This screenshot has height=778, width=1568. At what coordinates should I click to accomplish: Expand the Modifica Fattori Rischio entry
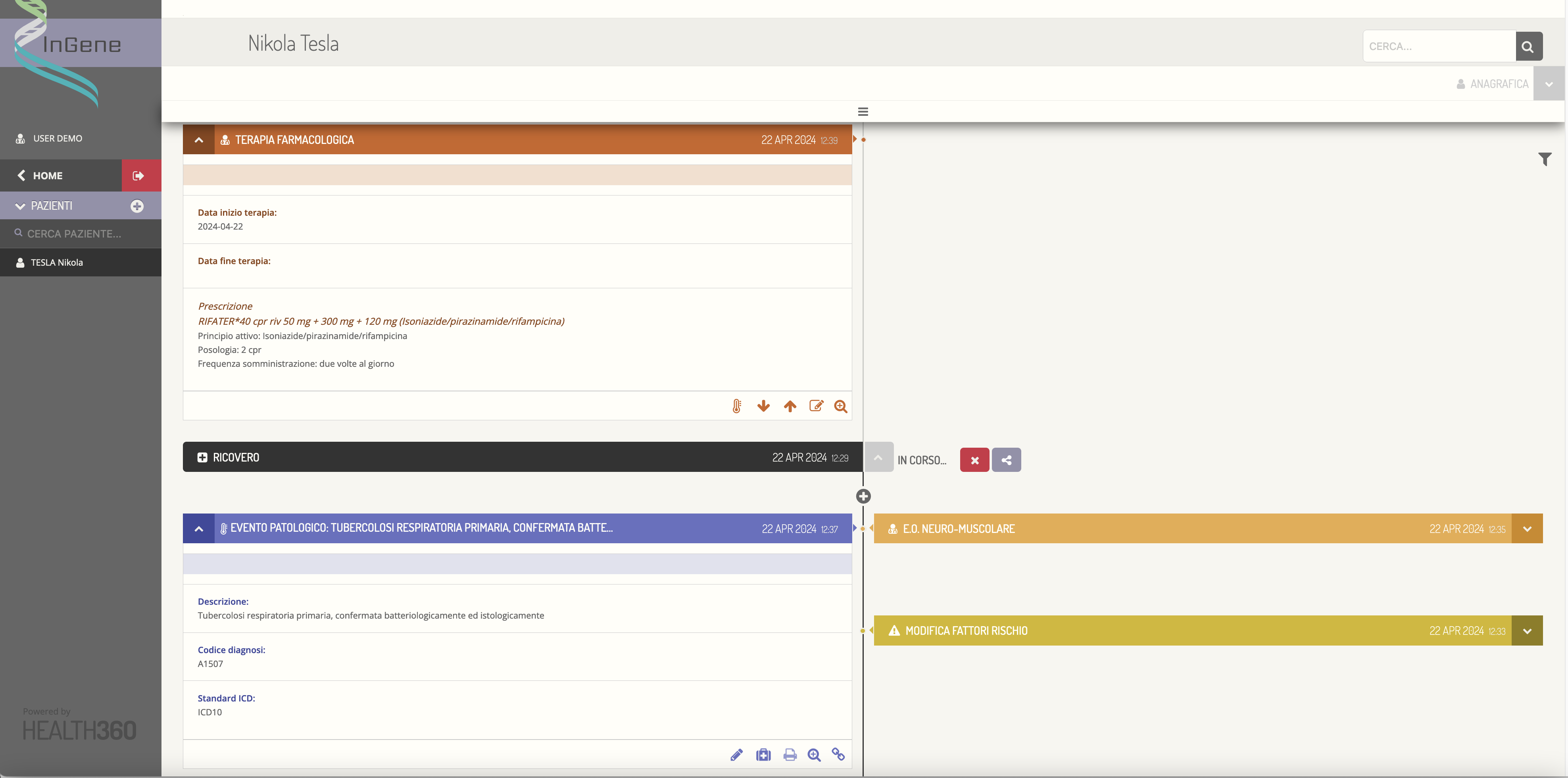[x=1527, y=631]
